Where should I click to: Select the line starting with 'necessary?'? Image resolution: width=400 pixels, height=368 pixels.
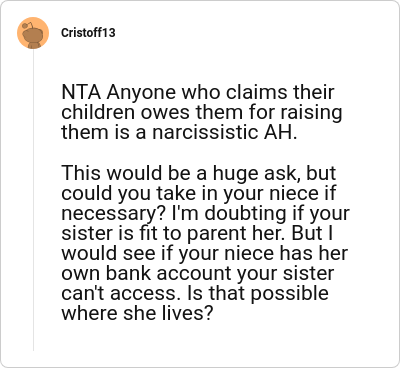(x=206, y=213)
